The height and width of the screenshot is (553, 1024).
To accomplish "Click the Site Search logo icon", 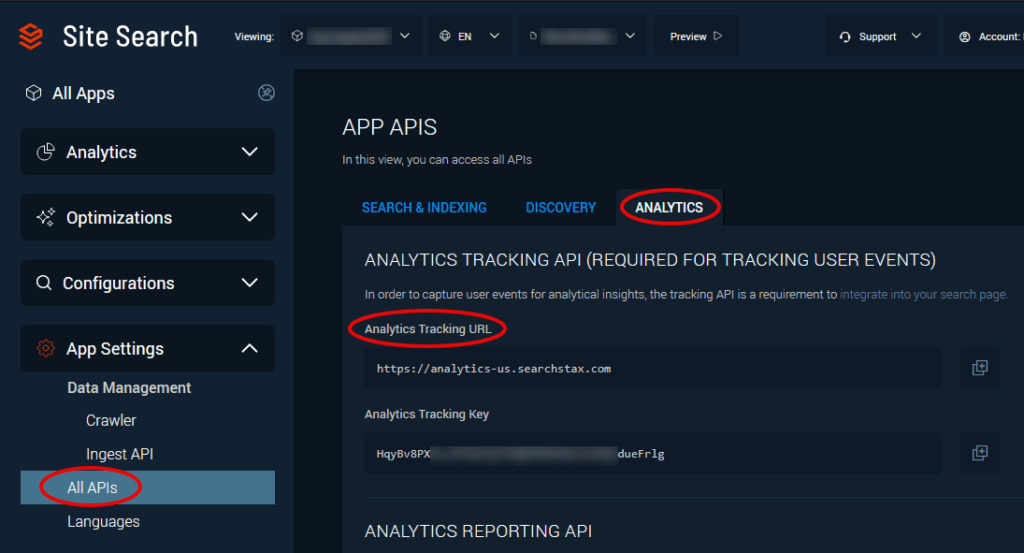I will 31,37.
